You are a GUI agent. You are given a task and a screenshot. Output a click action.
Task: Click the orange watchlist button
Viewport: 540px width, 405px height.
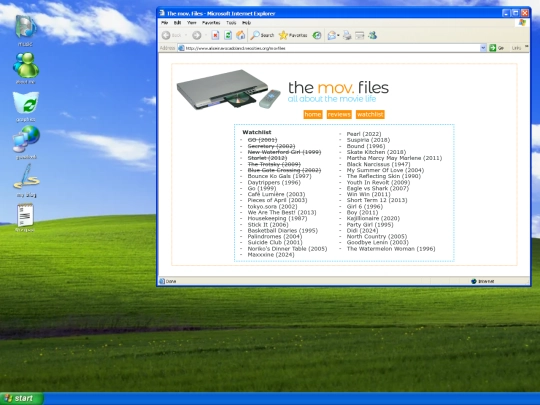coord(370,114)
